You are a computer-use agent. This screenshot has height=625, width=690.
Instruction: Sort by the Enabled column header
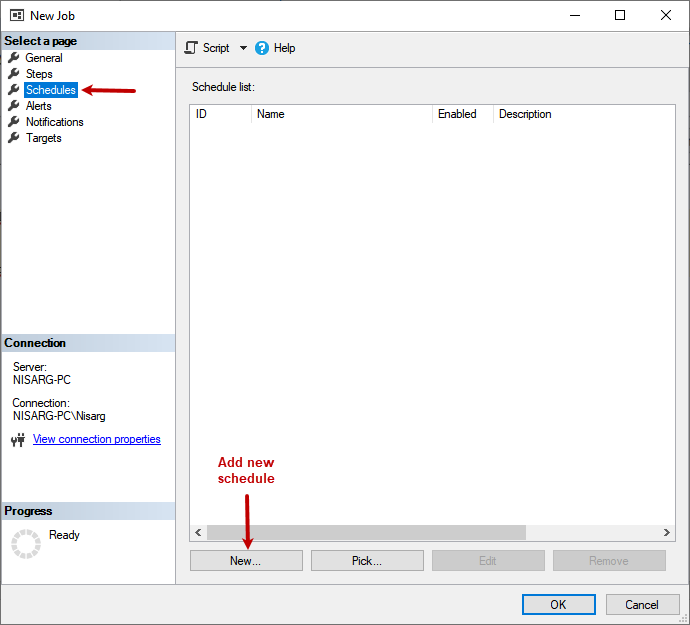click(462, 114)
